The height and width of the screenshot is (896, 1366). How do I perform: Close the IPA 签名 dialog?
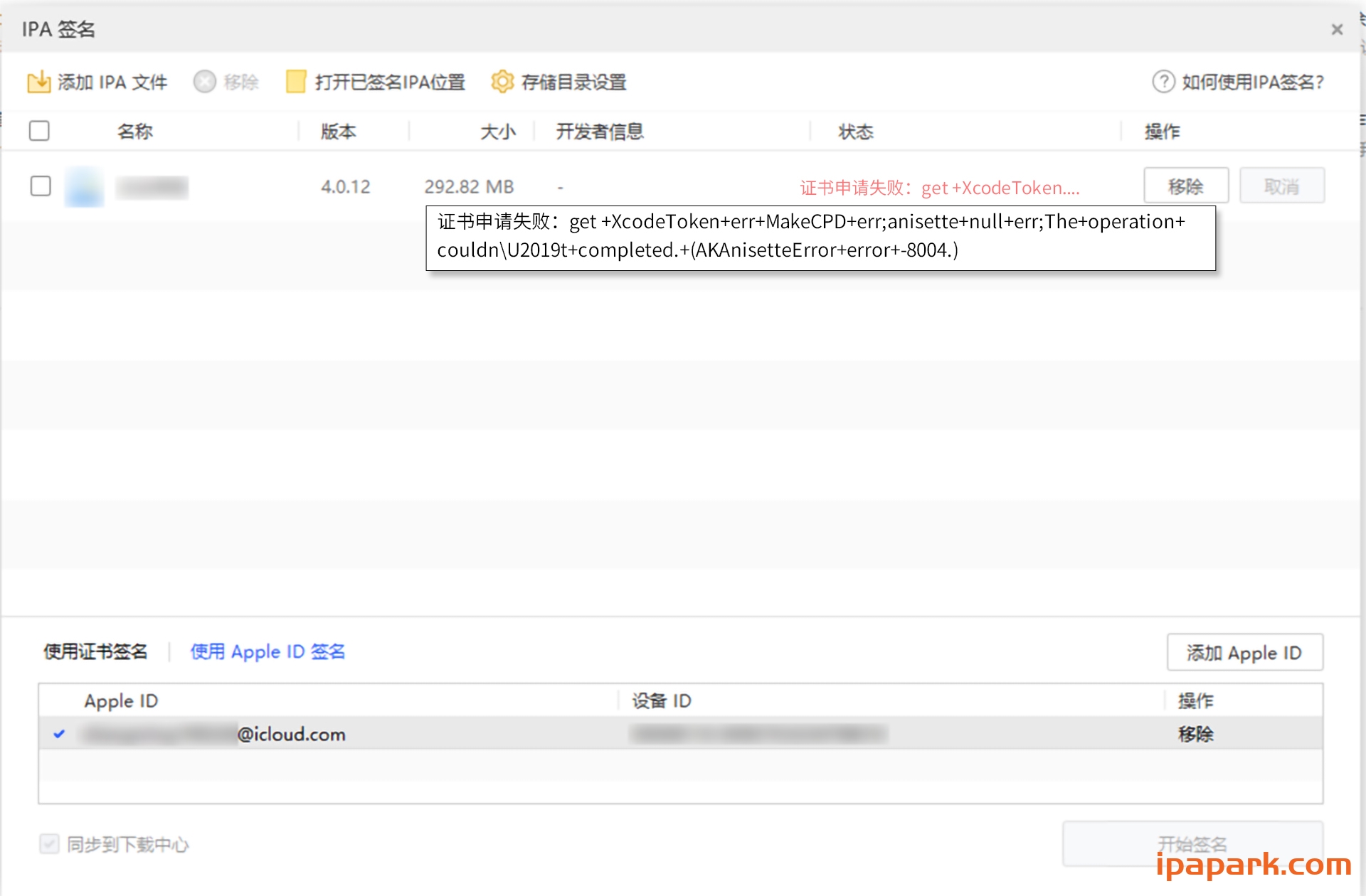coord(1337,29)
